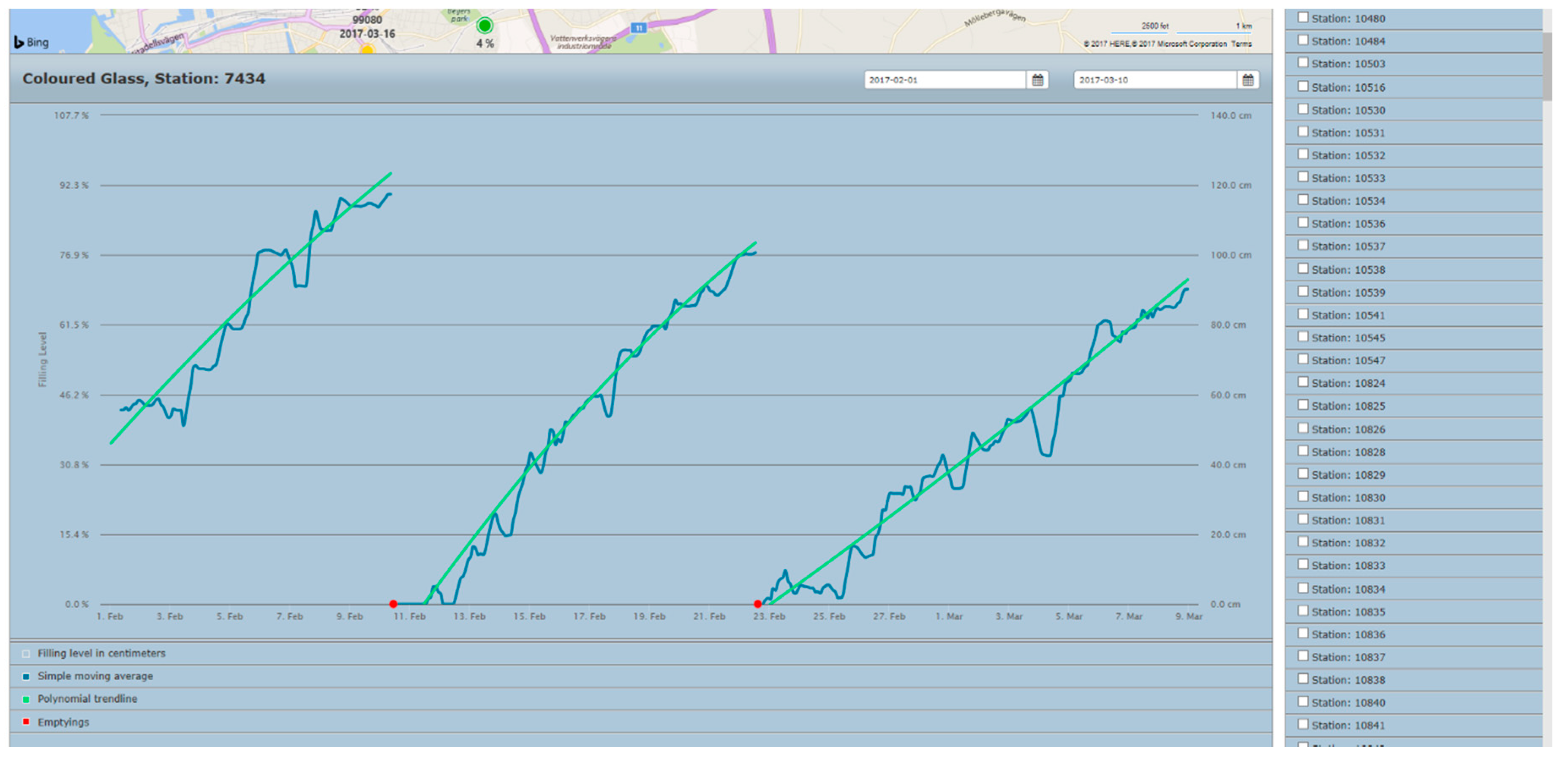Click the end date field 2017-03-10

click(1154, 80)
